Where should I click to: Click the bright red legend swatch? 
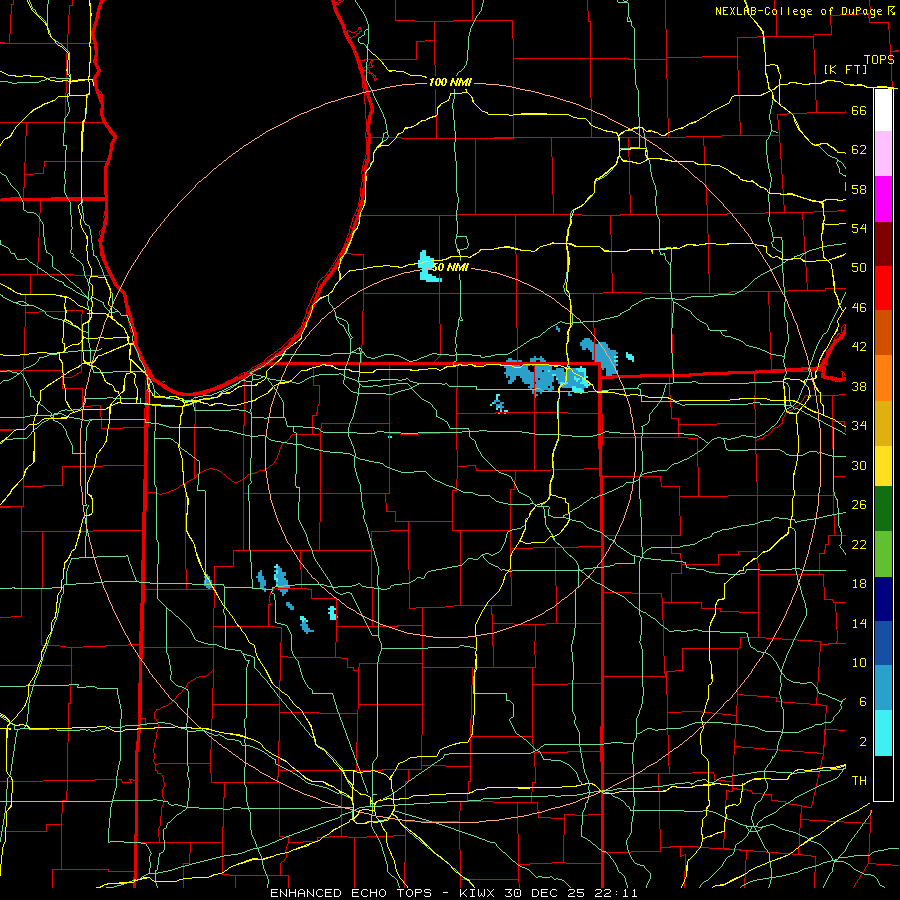tap(883, 288)
